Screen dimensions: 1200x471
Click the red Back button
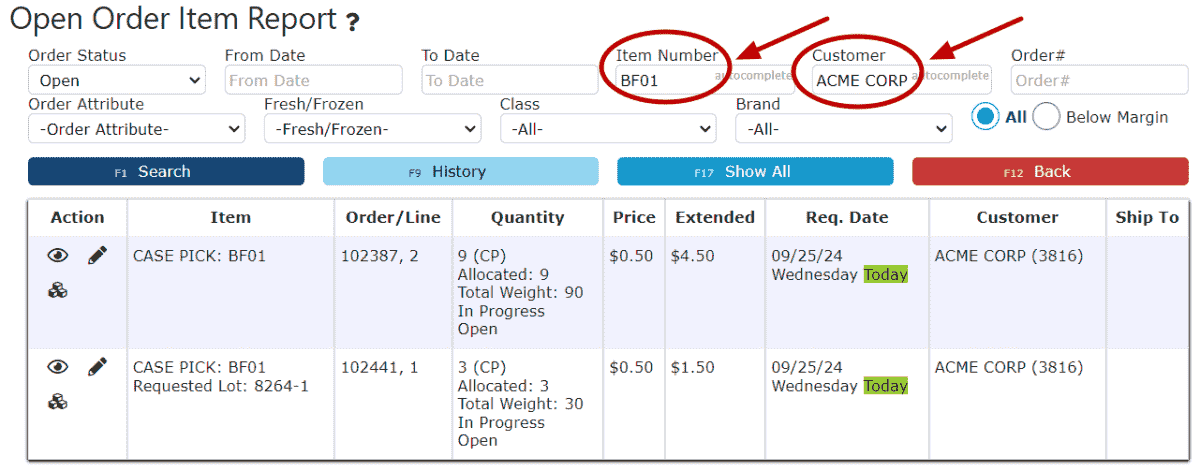(x=1050, y=172)
